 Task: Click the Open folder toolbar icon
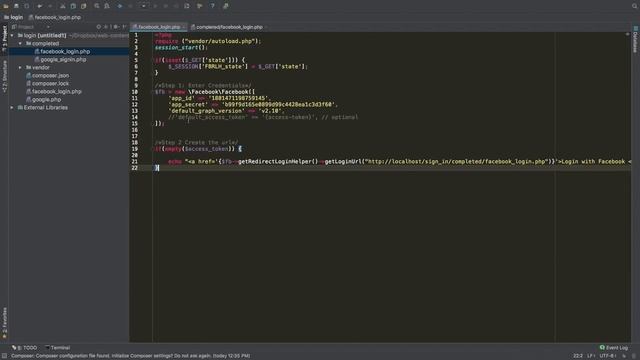(6, 6)
